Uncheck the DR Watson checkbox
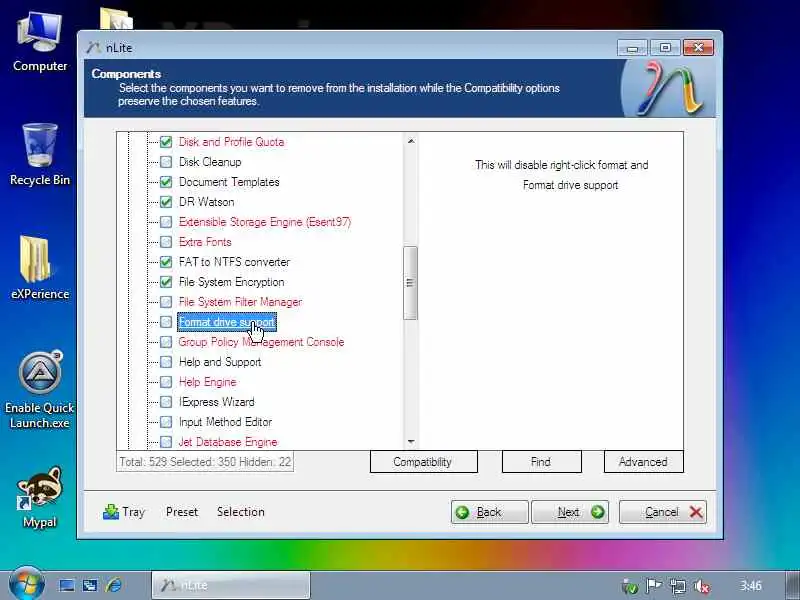This screenshot has height=600, width=800. 166,202
